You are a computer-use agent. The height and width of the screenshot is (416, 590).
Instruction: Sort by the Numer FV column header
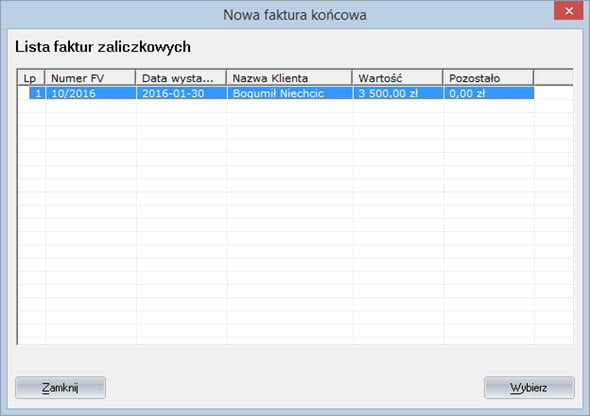(x=90, y=78)
